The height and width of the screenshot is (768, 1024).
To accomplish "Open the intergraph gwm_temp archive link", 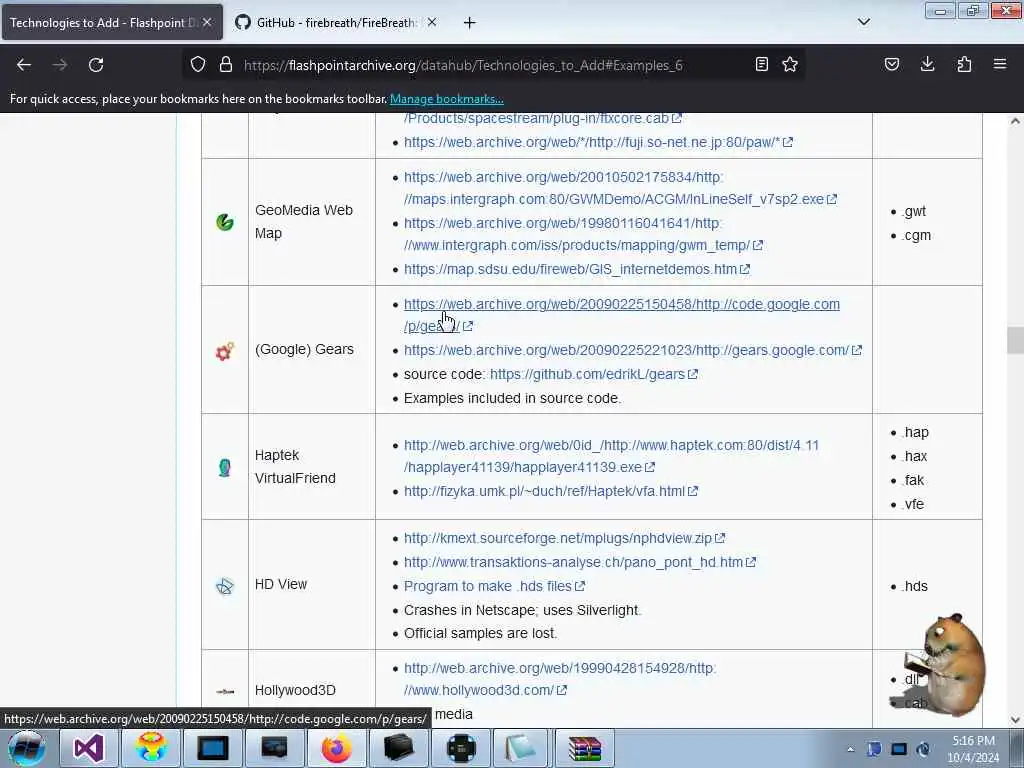I will [x=583, y=234].
